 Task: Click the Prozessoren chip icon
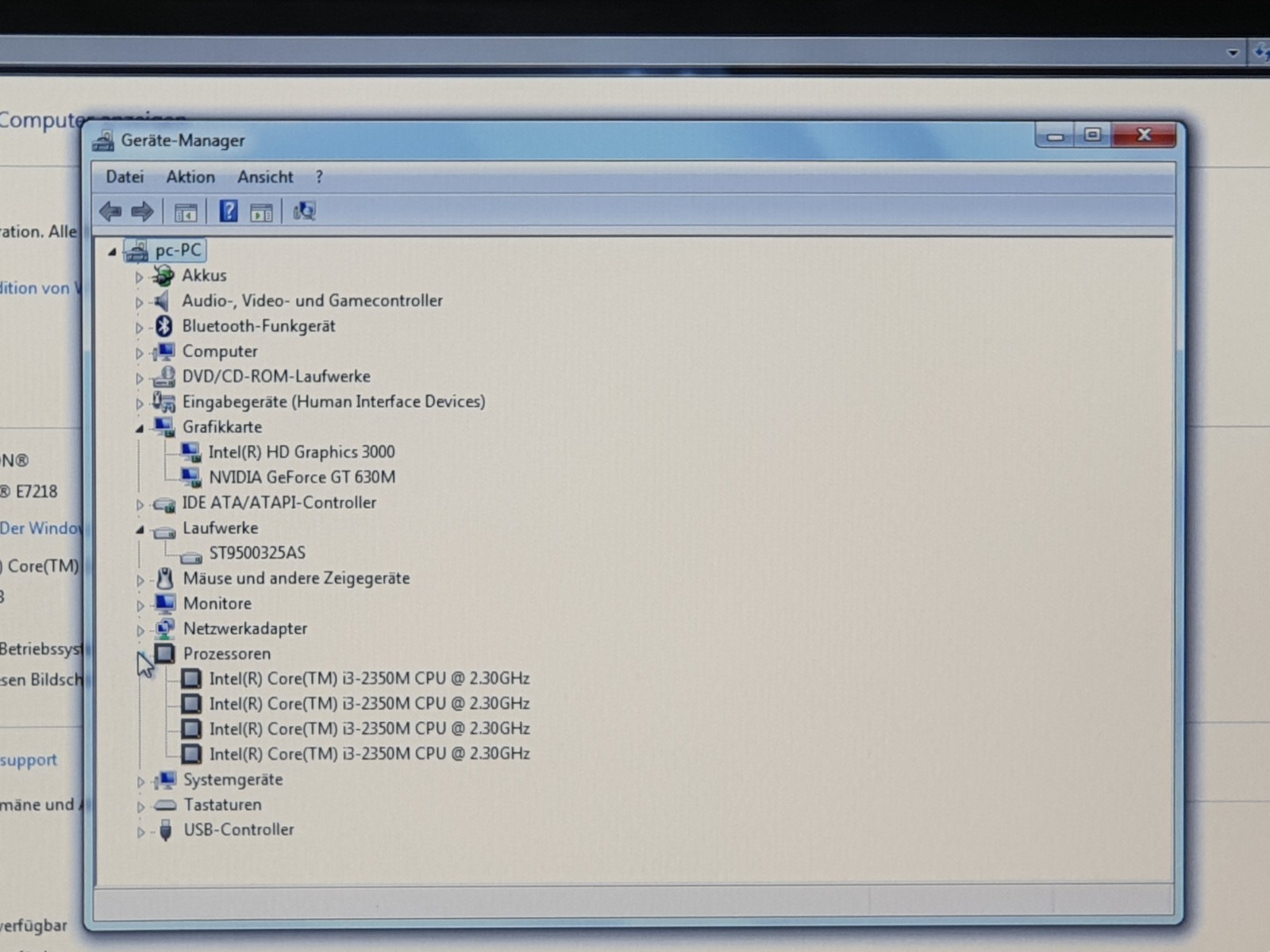(x=164, y=654)
